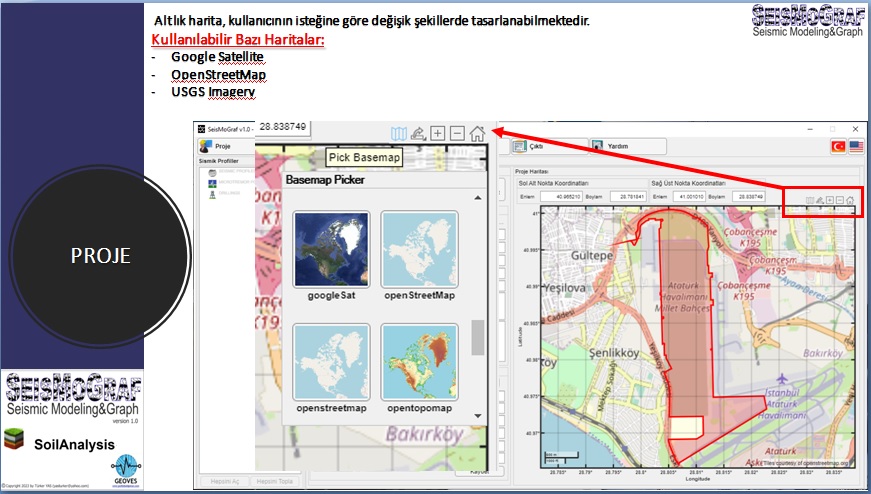Click 'Atatürk Havalimanı Millet Bahçesi' map label
Viewport: 871px width, 494px height.
pos(683,297)
